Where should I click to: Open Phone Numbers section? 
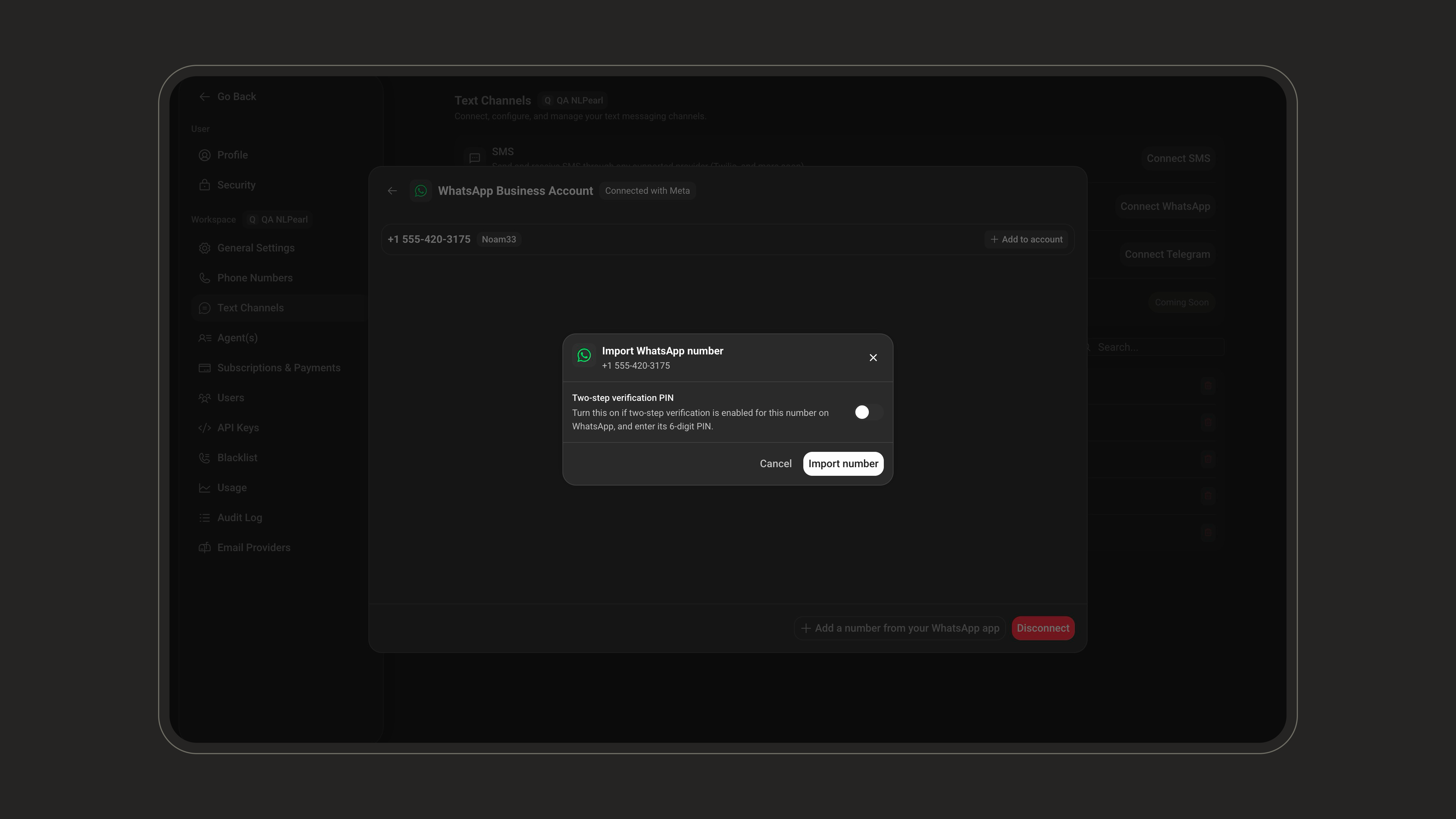(x=255, y=278)
